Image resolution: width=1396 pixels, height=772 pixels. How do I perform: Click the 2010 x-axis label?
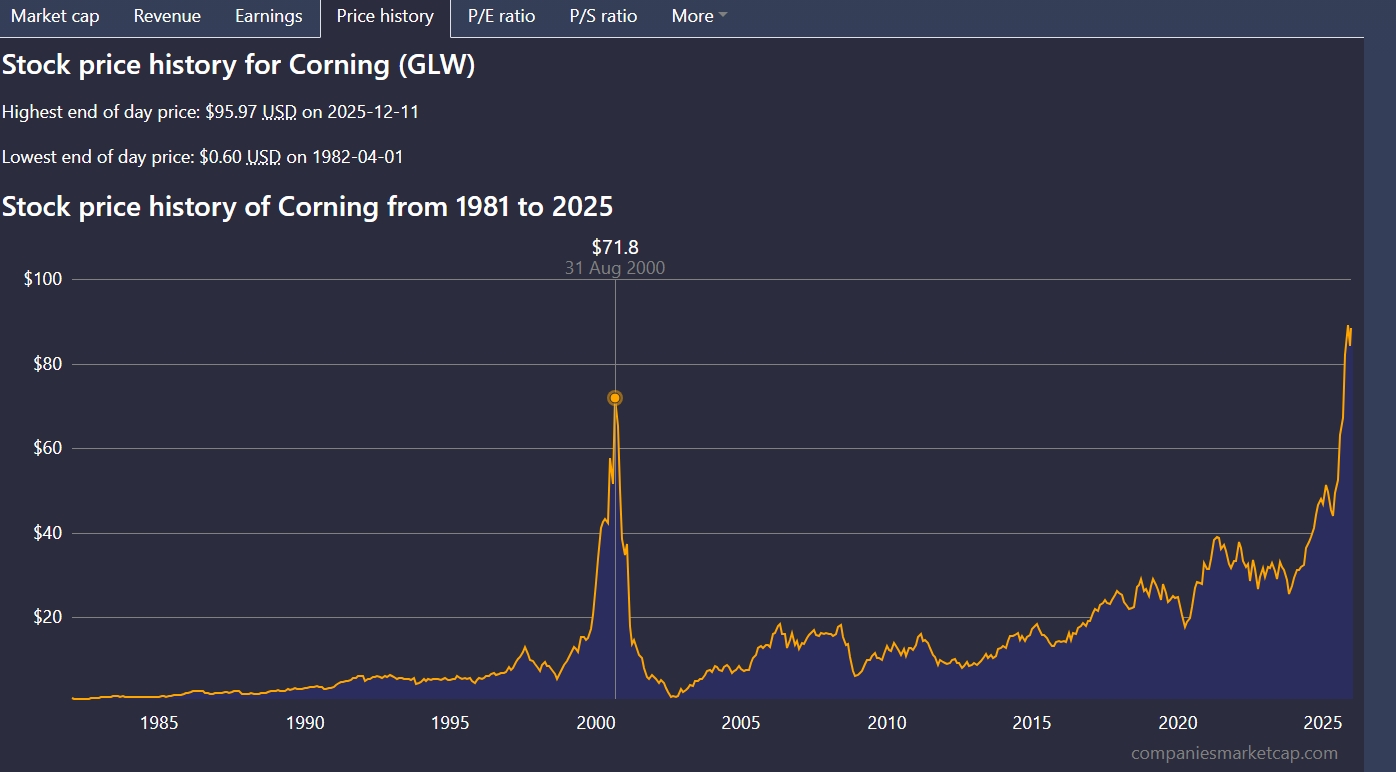887,723
